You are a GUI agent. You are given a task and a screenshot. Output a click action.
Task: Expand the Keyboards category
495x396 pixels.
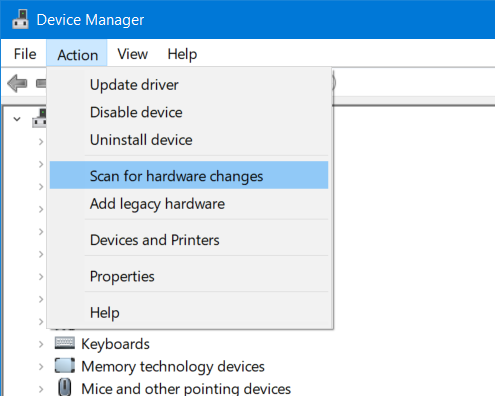coord(41,344)
